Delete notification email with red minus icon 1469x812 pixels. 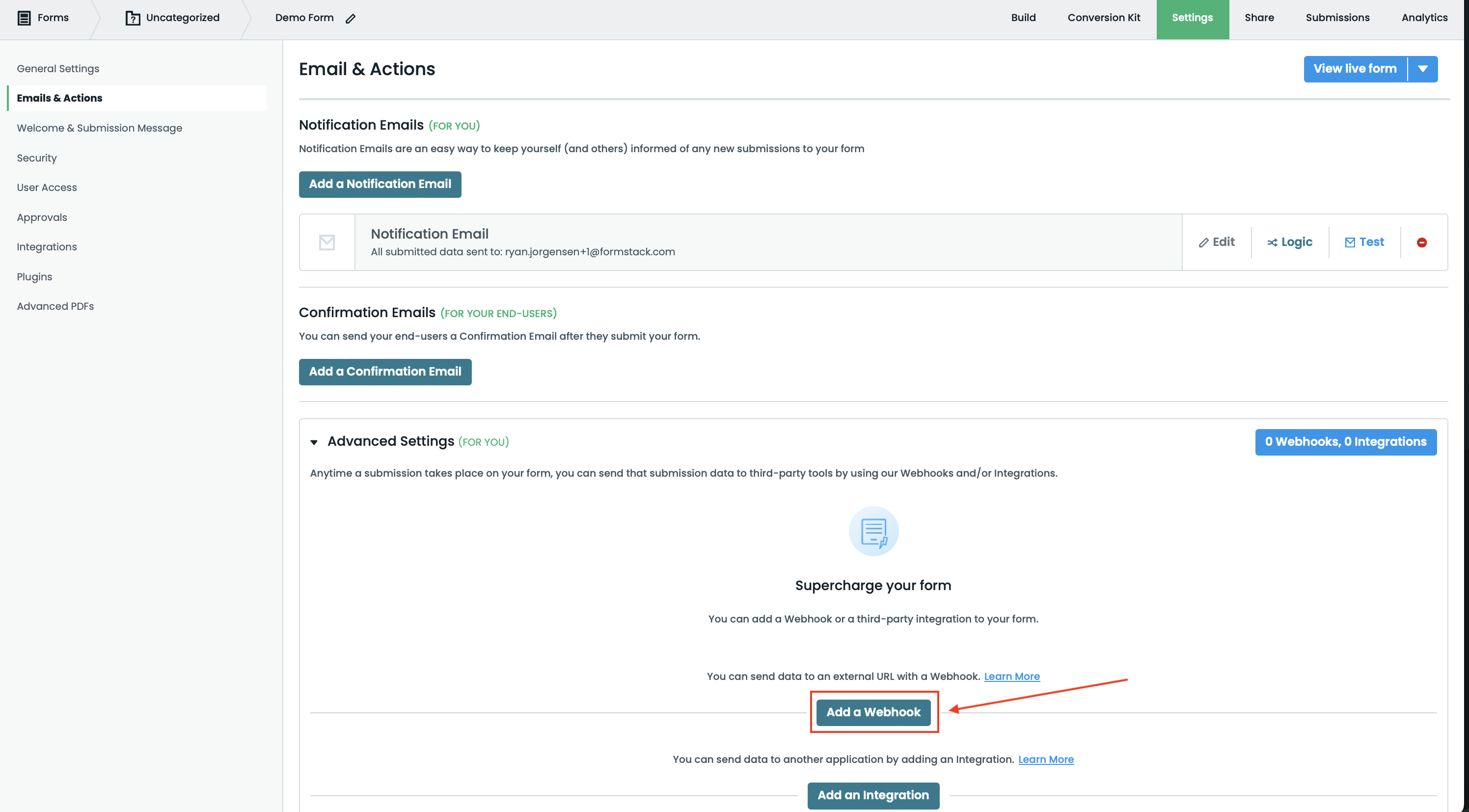1422,243
